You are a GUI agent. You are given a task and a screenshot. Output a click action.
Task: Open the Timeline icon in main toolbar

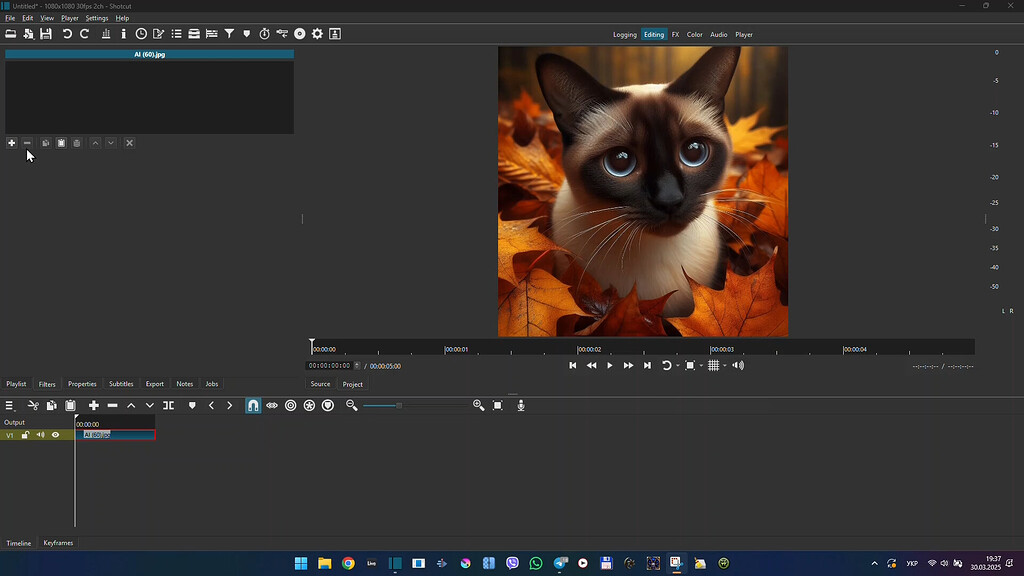tap(212, 34)
